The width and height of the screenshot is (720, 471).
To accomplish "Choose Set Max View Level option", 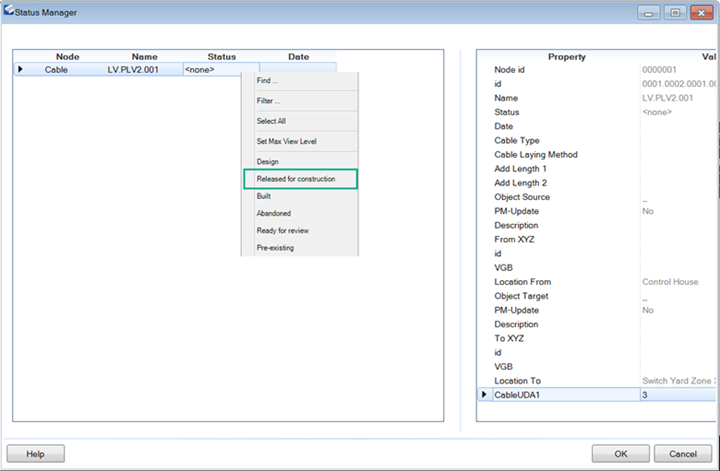I will click(x=286, y=141).
